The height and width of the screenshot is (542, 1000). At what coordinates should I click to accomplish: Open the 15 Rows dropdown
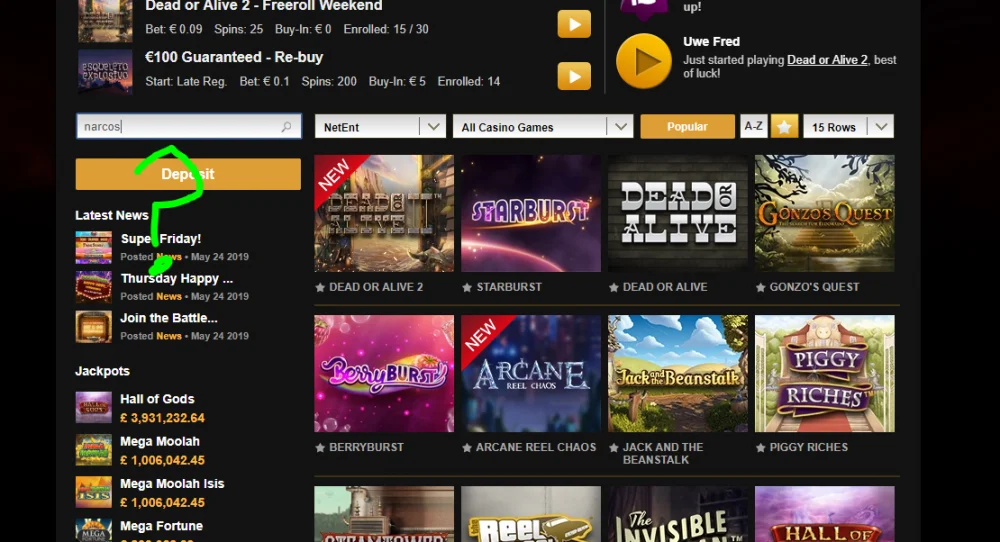pyautogui.click(x=848, y=127)
